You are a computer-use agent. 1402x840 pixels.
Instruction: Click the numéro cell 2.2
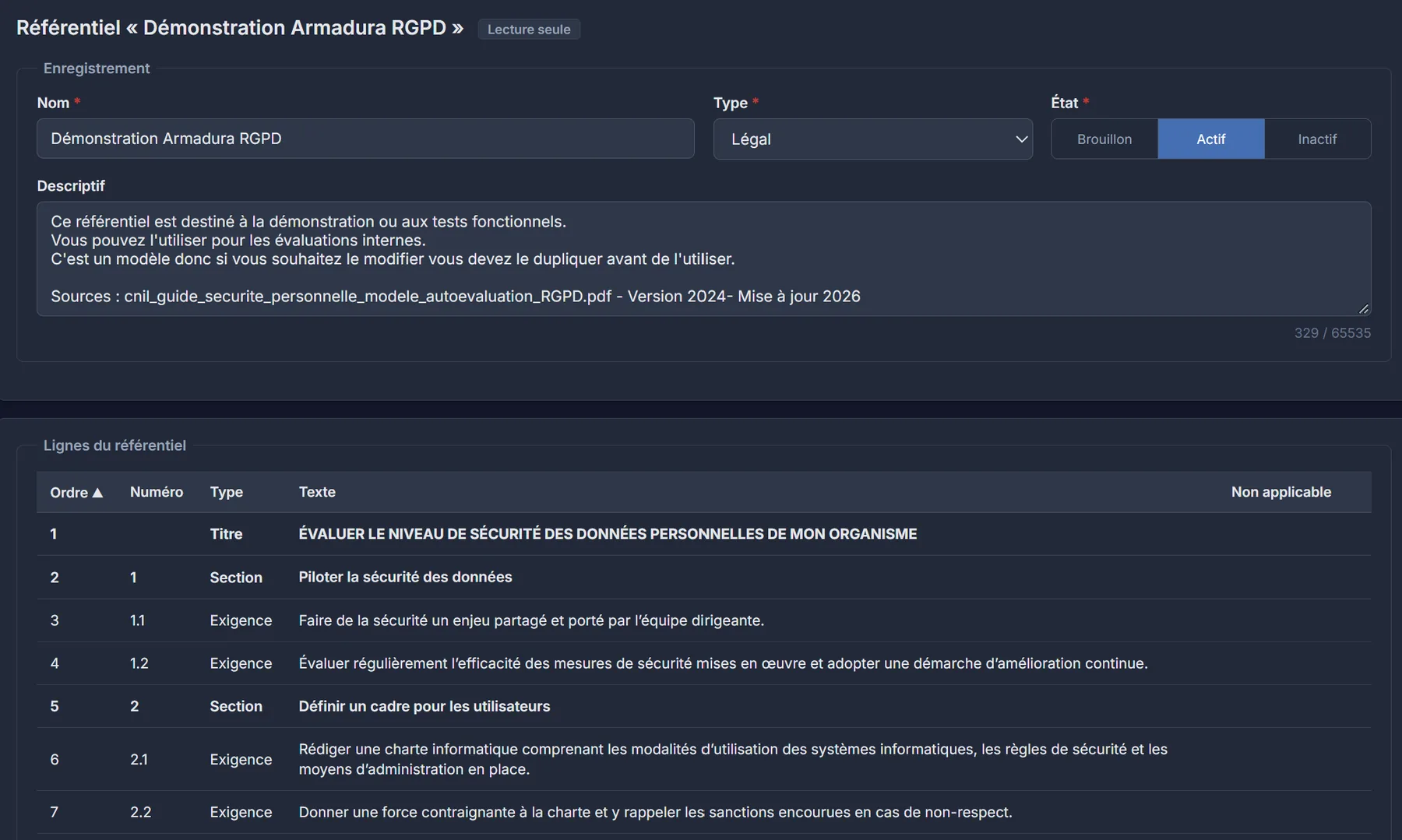click(140, 812)
